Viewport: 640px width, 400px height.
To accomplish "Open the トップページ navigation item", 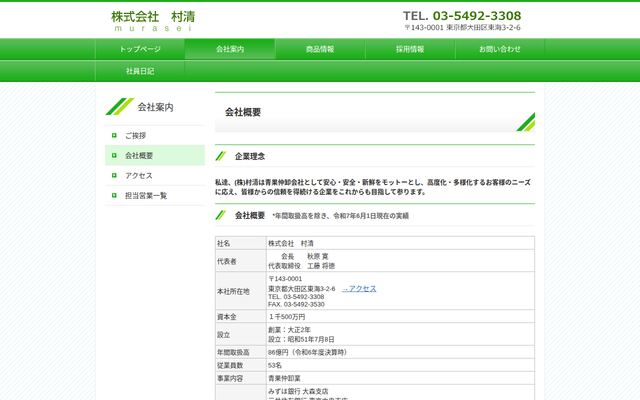I will (140, 49).
